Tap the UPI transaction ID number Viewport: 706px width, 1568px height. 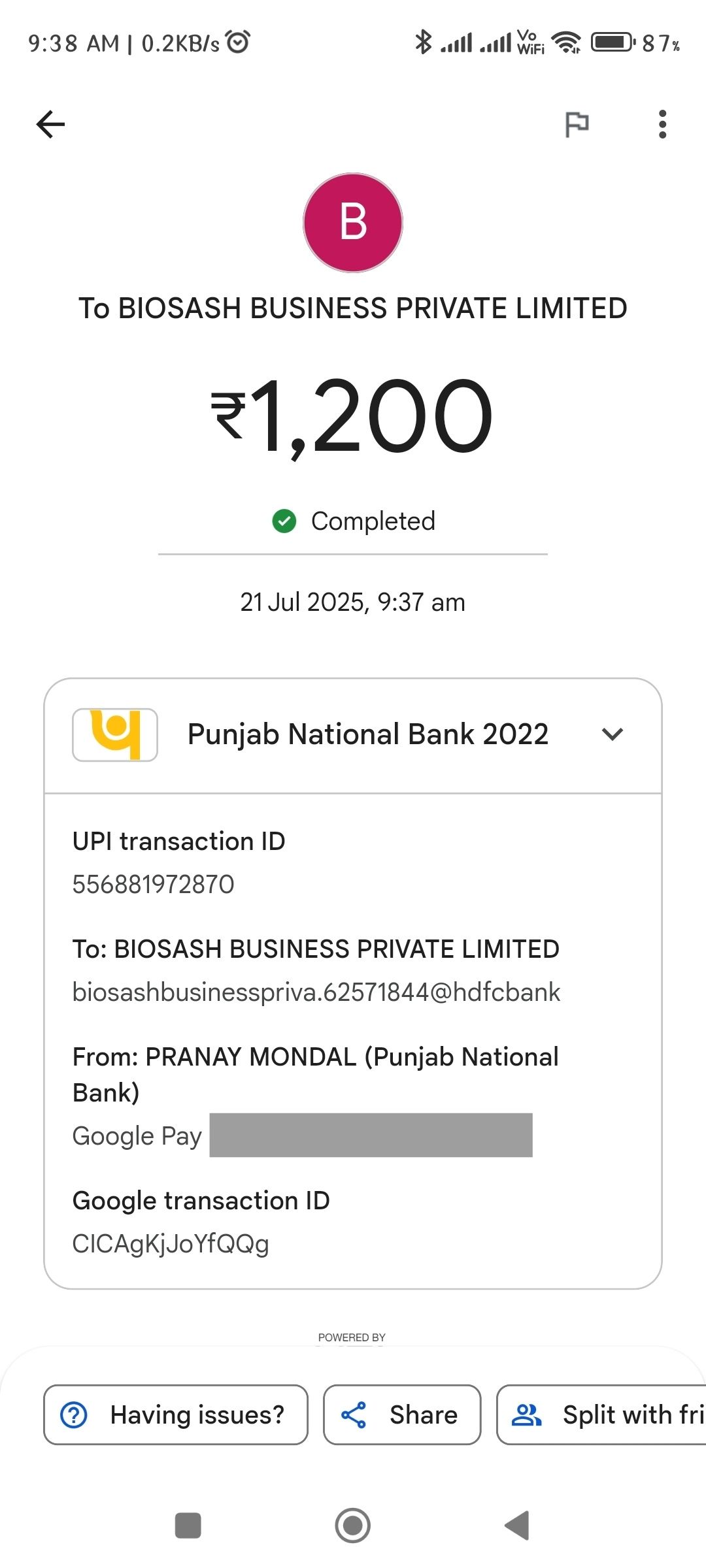(x=154, y=884)
